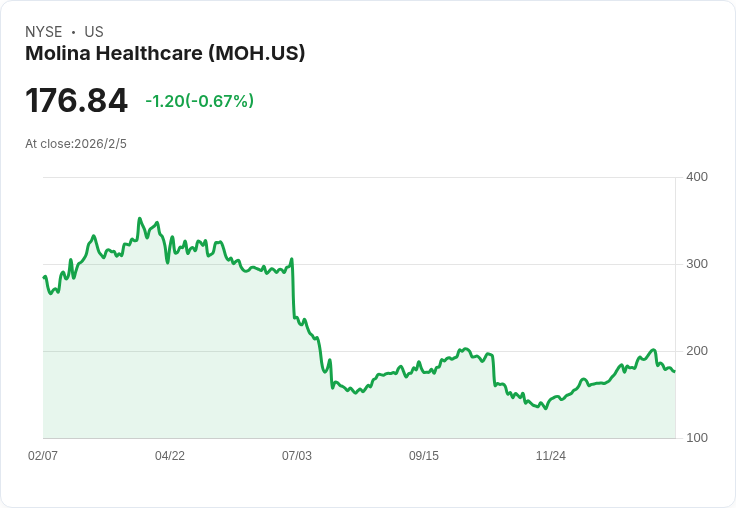
Task: Click the NYSE exchange label
Action: click(44, 32)
